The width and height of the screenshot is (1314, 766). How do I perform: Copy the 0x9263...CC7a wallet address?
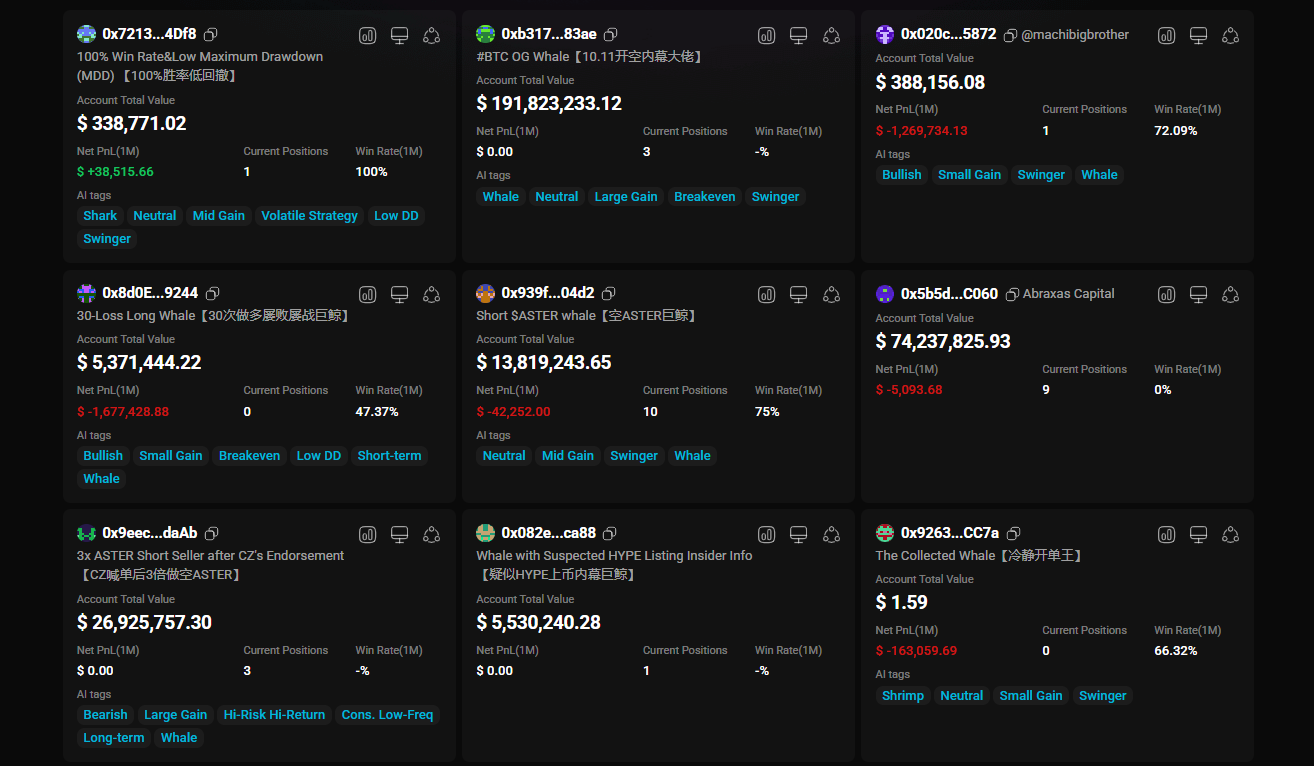click(1013, 534)
